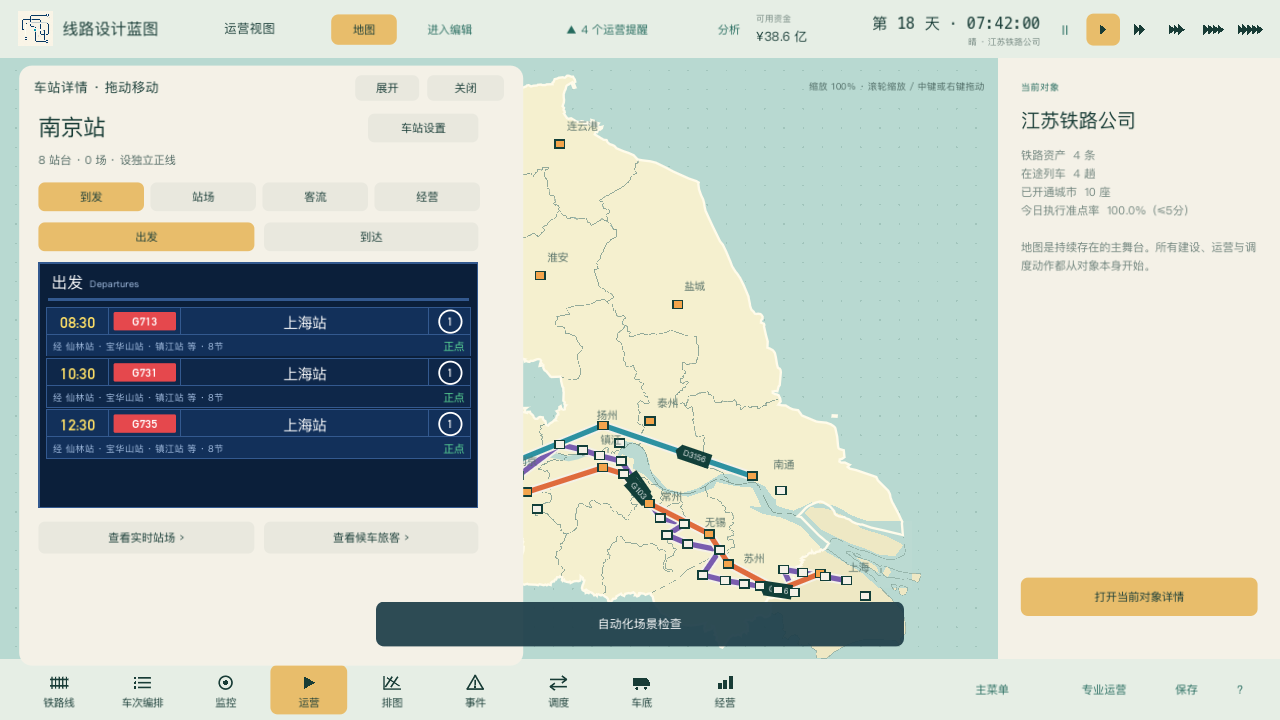The width and height of the screenshot is (1280, 720).
Task: Toggle 进入编辑 edit mode
Action: click(450, 30)
